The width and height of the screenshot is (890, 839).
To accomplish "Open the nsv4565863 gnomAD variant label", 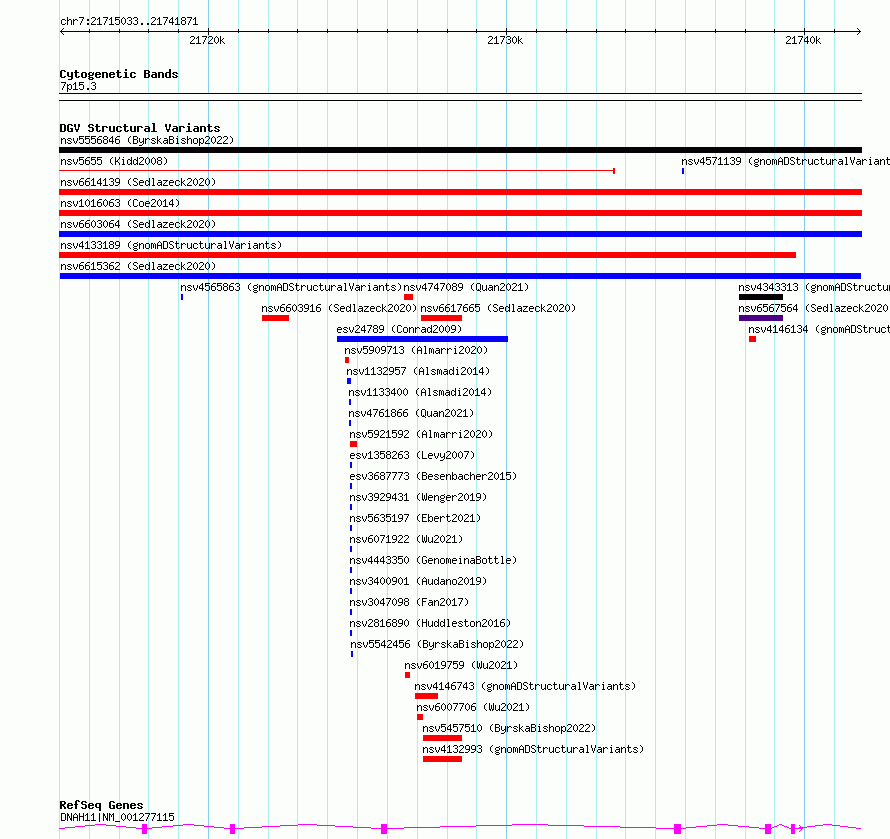I will 291,287.
